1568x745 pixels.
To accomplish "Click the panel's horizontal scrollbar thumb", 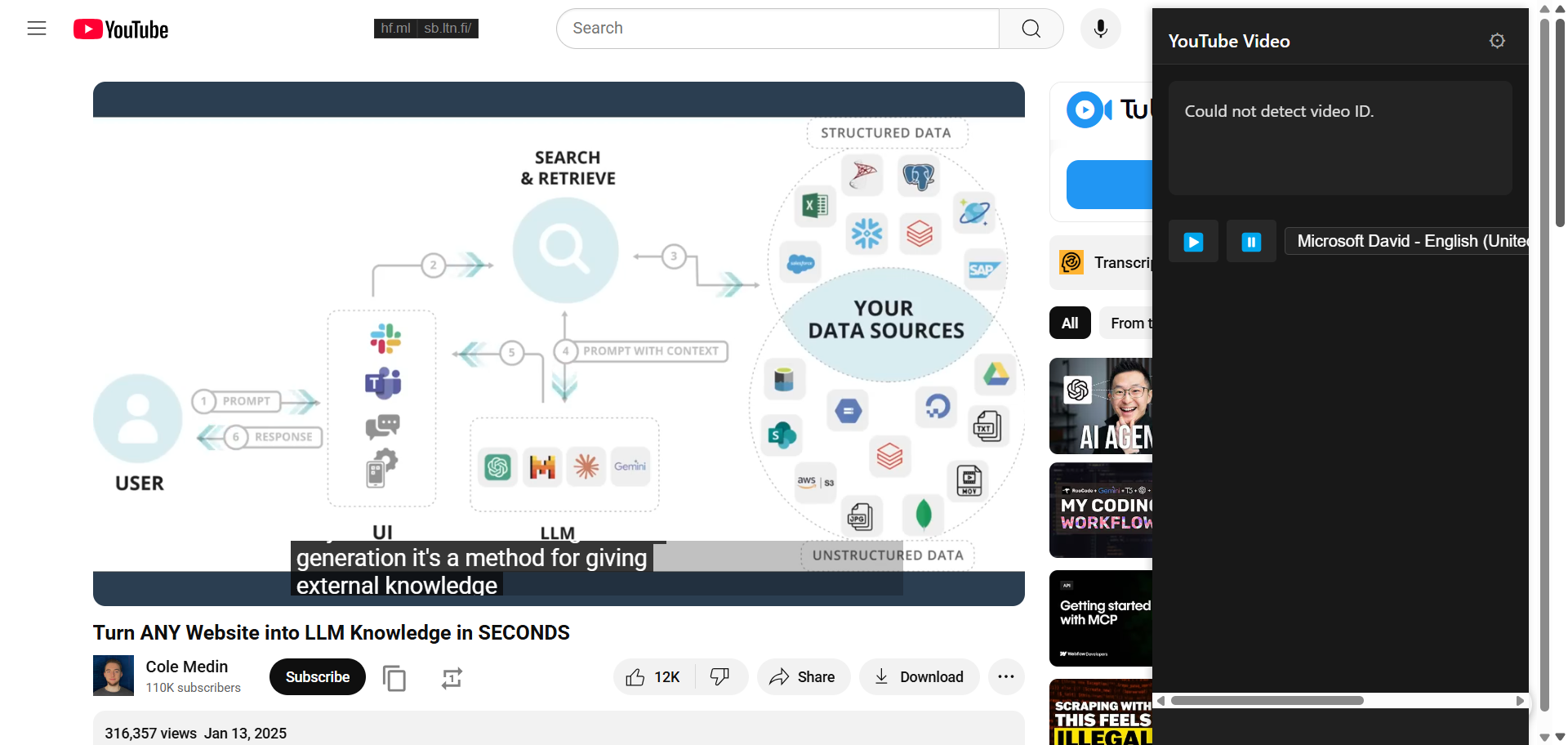I will 1267,700.
